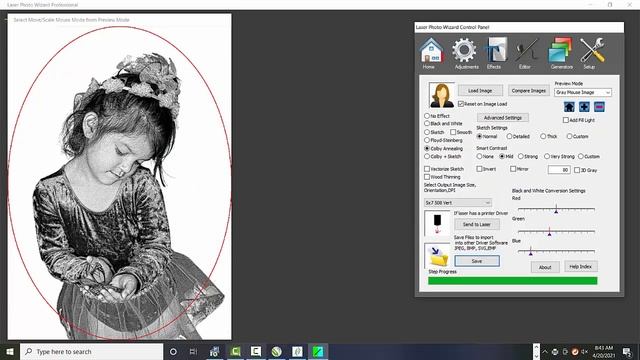The height and width of the screenshot is (360, 640).
Task: Open Cortana circle on the taskbar
Action: point(173,352)
